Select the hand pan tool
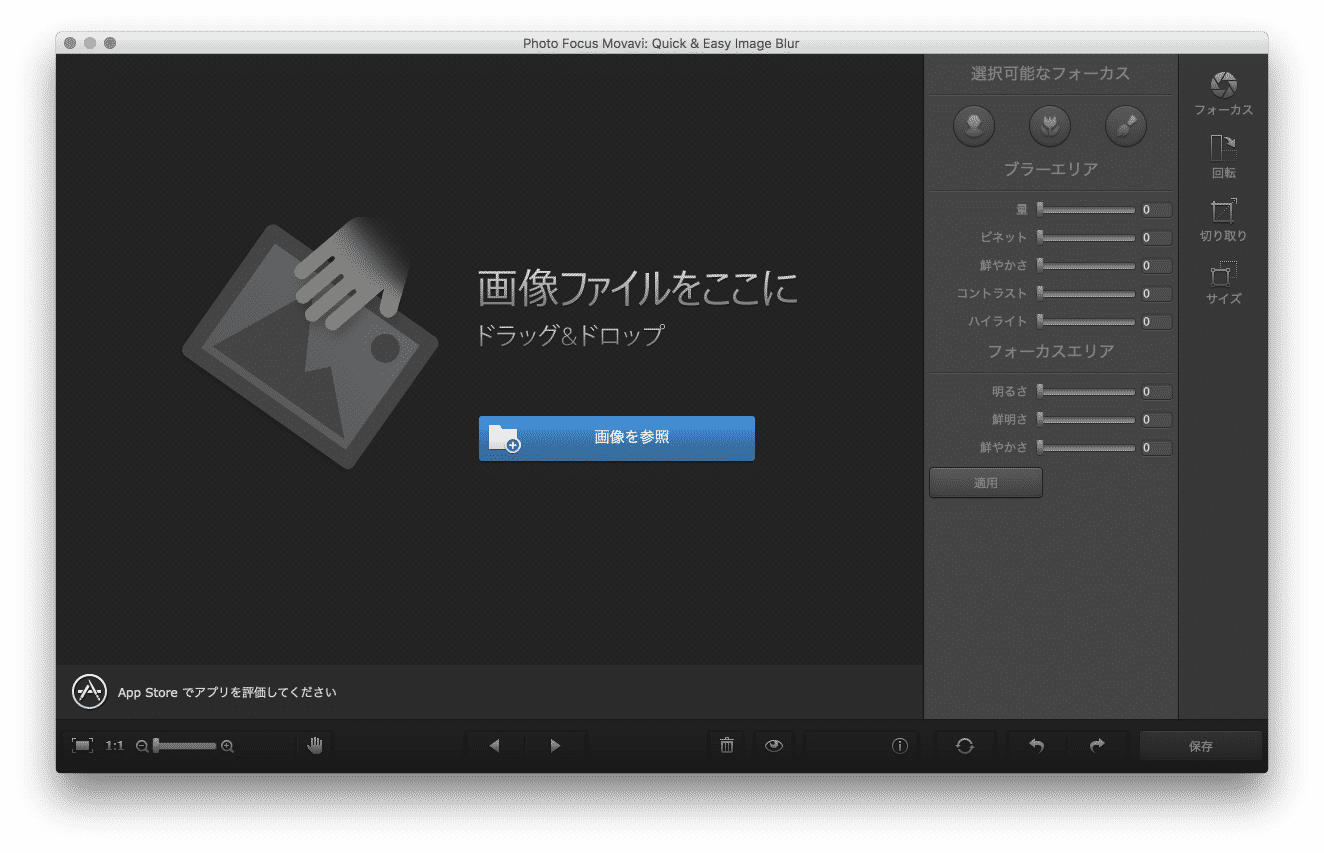 click(x=315, y=746)
